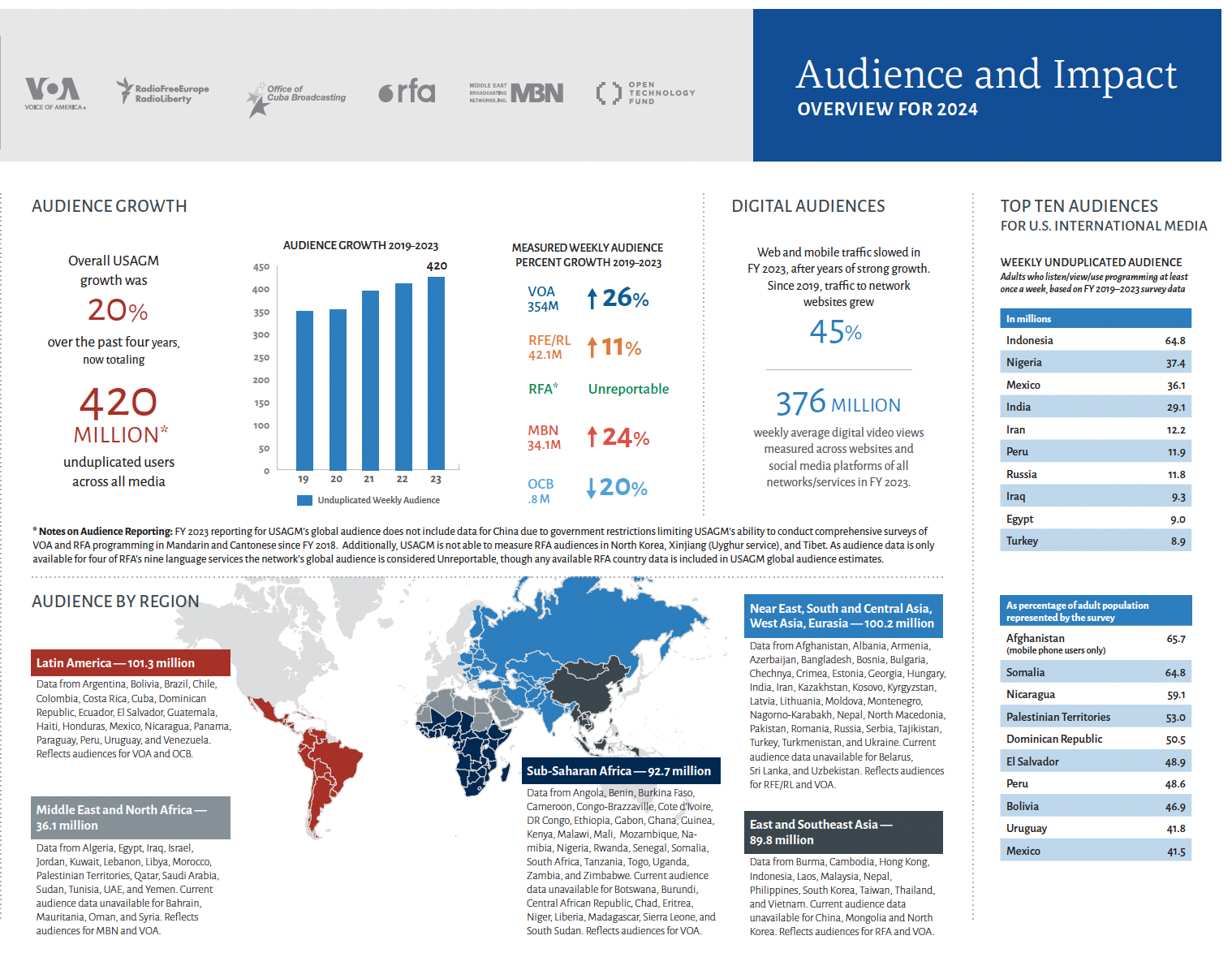Click the Somalia 64.8 row
Viewport: 1232px width, 953px height.
tap(1096, 672)
